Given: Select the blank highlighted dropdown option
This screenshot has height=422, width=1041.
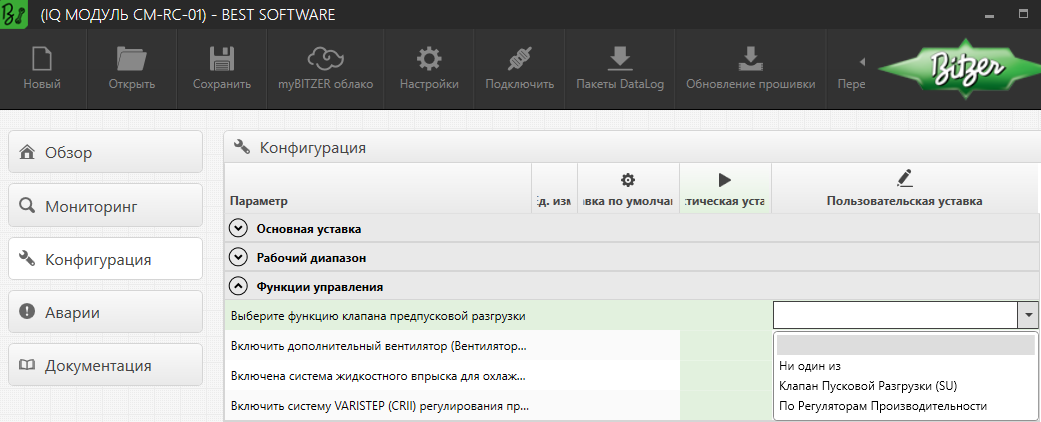Looking at the screenshot, I should tap(906, 345).
